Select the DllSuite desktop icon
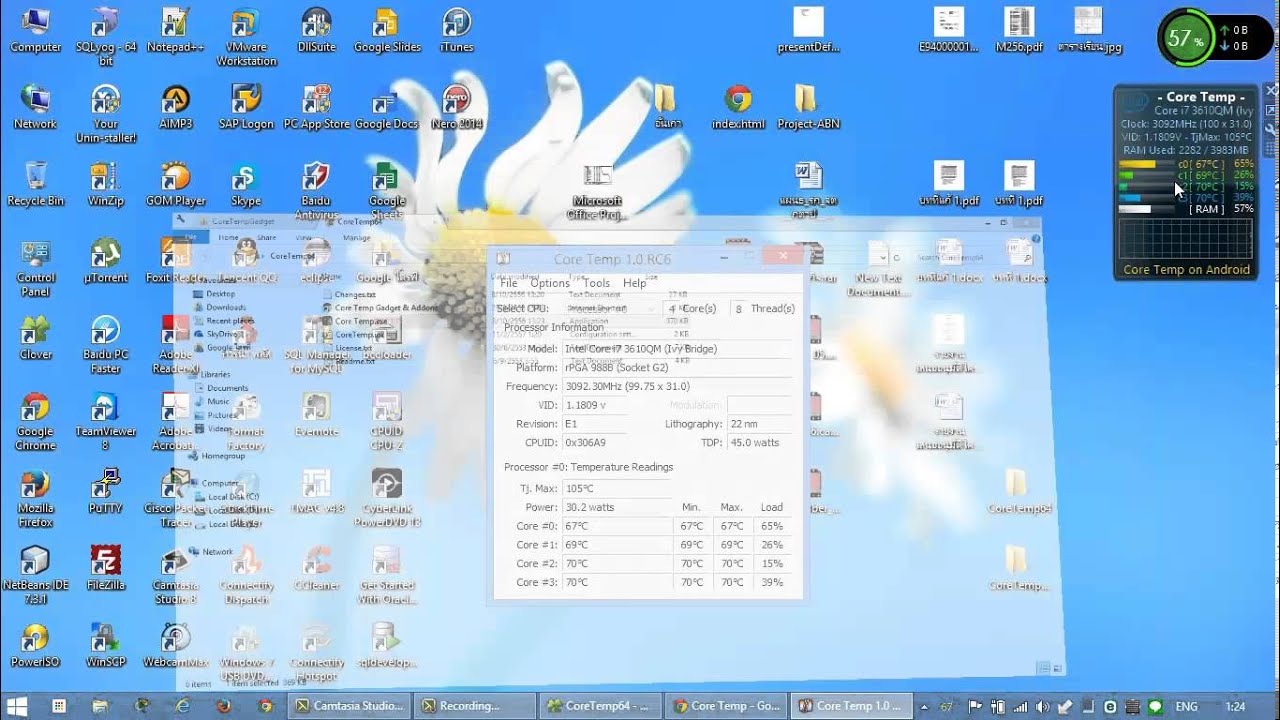Image resolution: width=1280 pixels, height=720 pixels. tap(316, 31)
